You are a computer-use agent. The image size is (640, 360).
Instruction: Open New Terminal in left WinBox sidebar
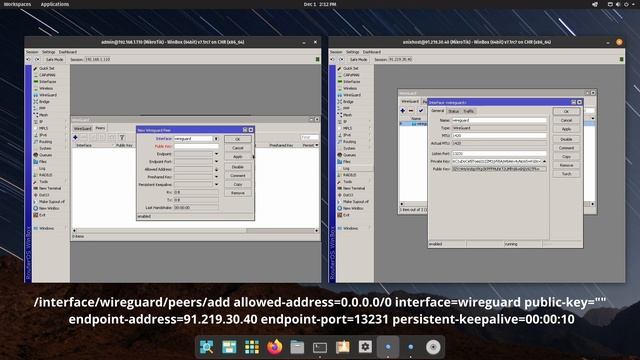tap(47, 189)
